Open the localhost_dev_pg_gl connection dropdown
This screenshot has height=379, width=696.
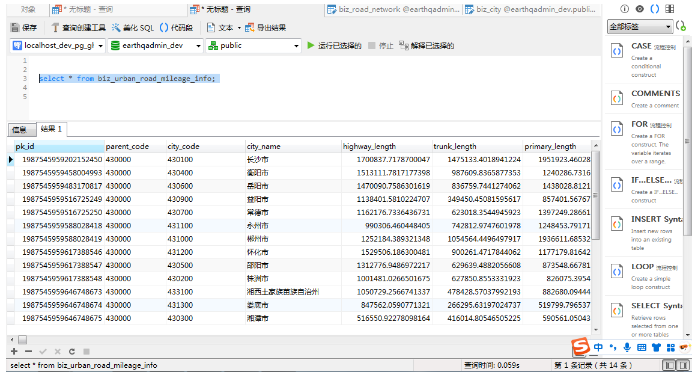58,45
